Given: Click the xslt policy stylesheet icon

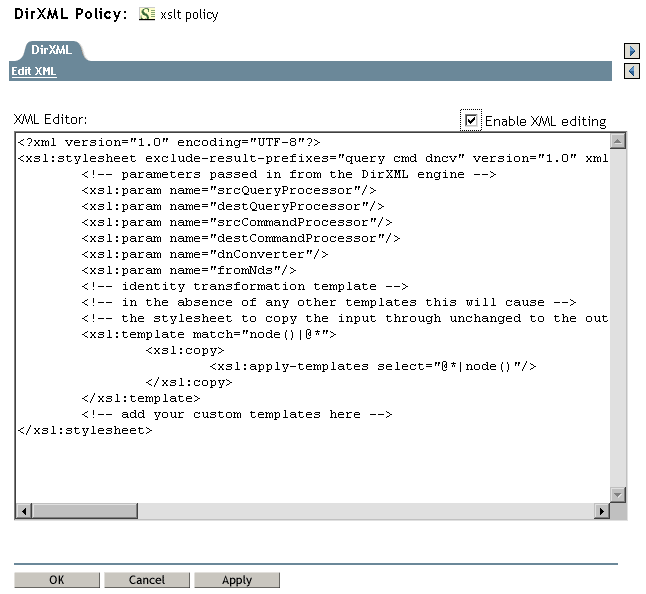Looking at the screenshot, I should (x=147, y=14).
